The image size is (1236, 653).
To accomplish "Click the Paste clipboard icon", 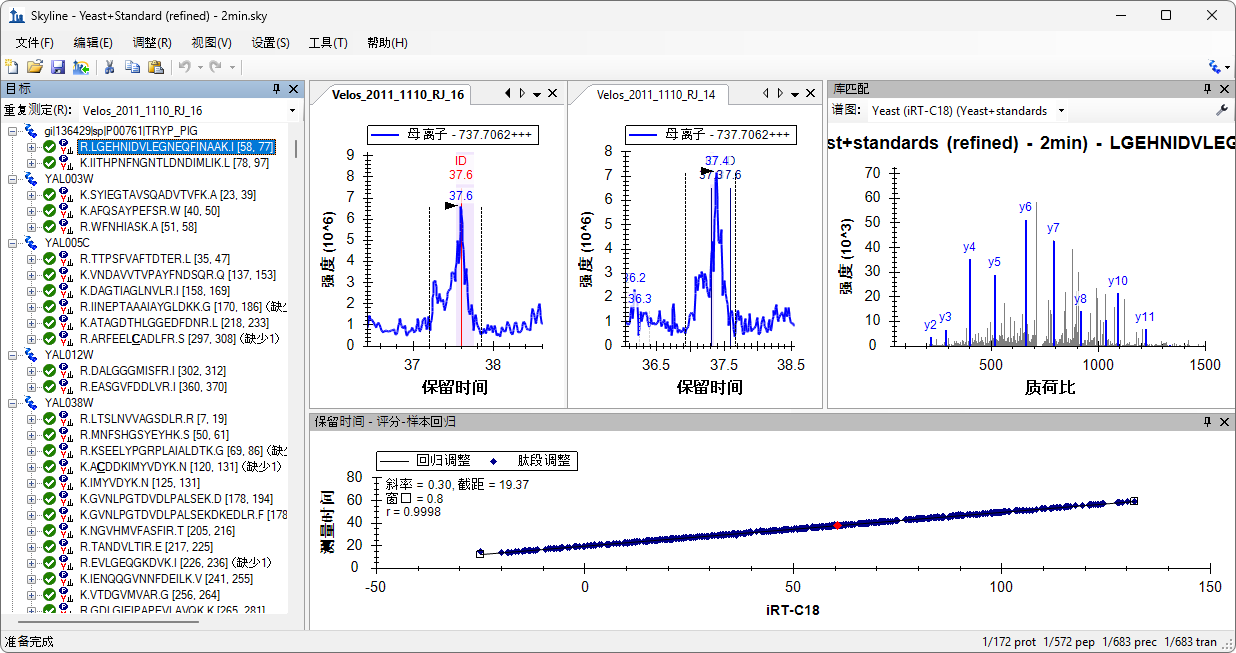I will (x=155, y=67).
